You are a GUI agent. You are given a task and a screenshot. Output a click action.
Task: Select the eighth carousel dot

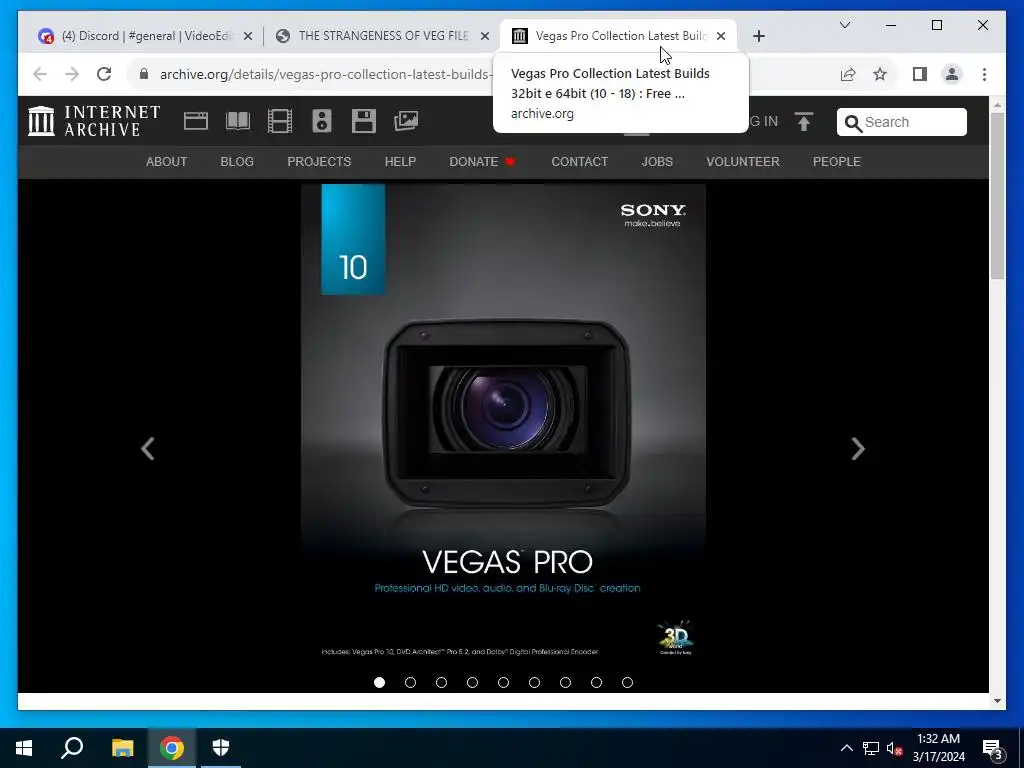(596, 682)
